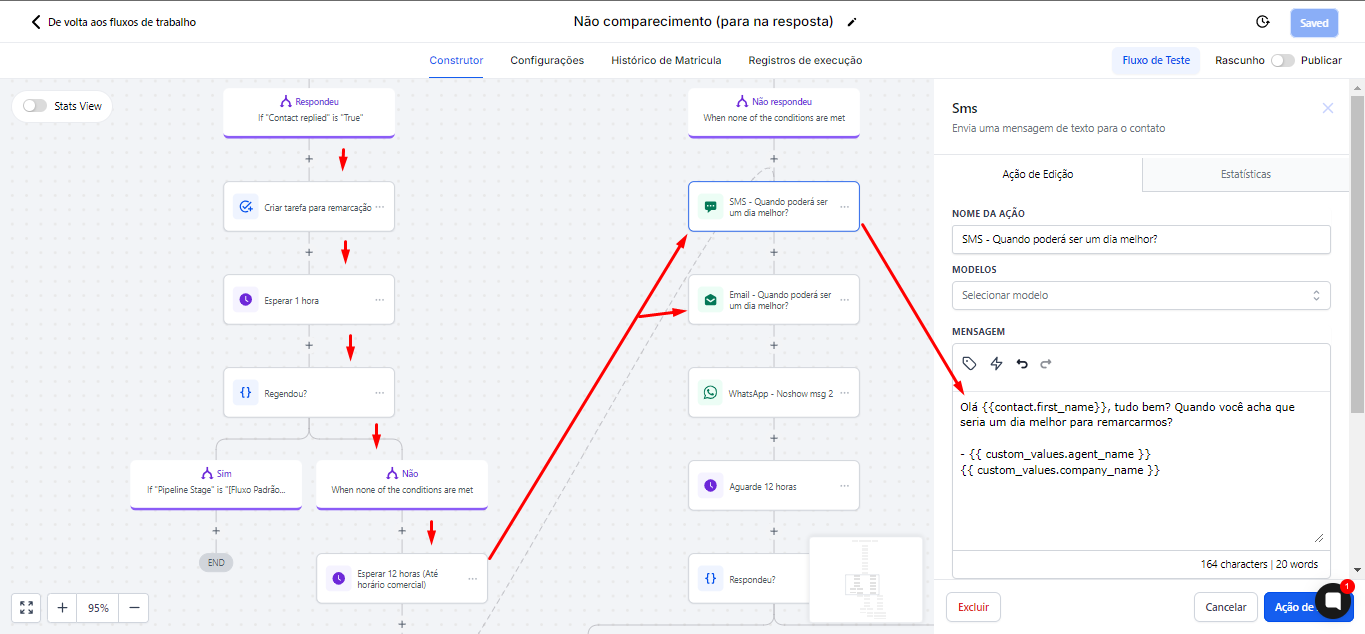The width and height of the screenshot is (1365, 634).
Task: Open the version history clock icon
Action: 1262,22
